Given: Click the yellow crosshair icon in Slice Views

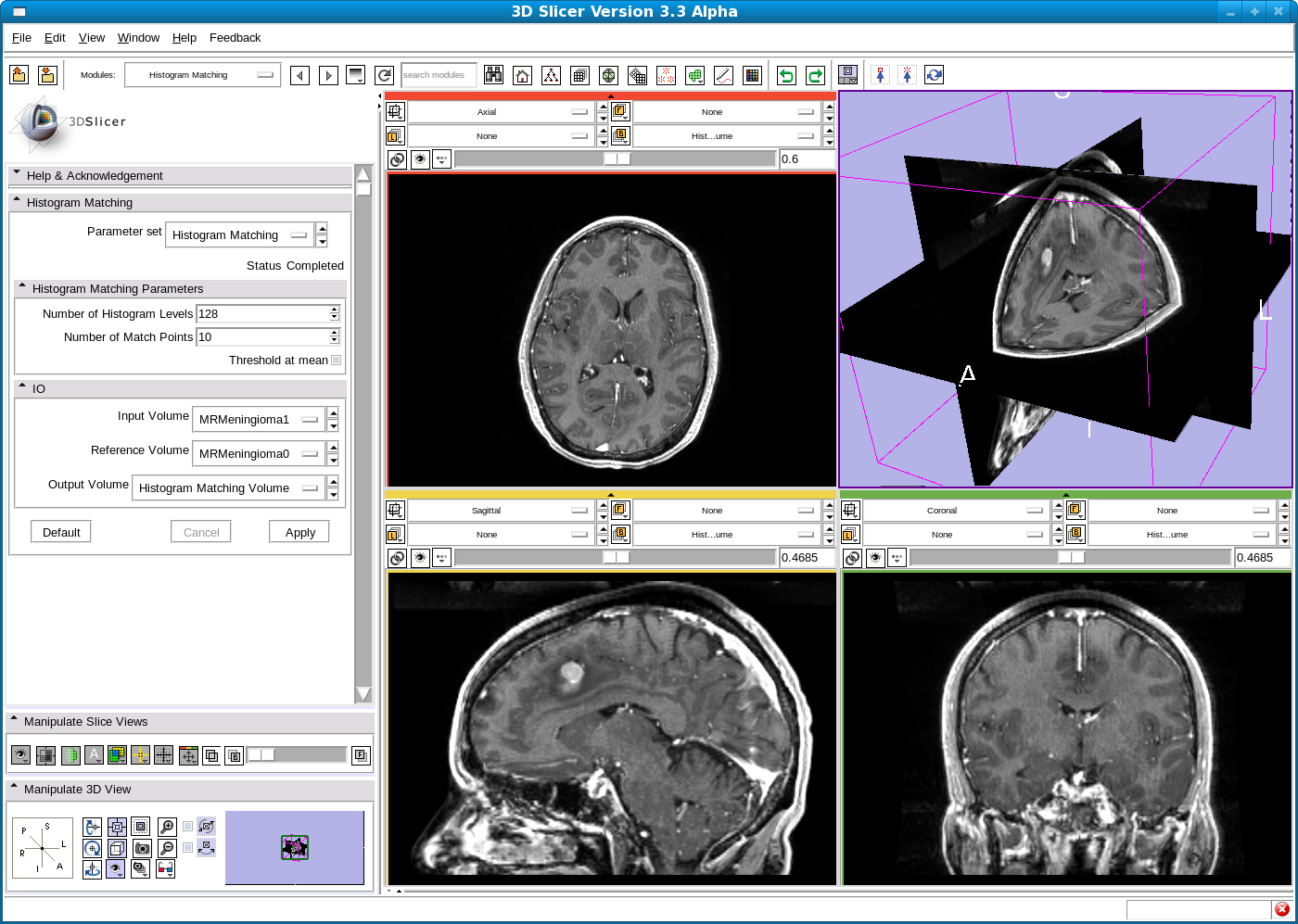Looking at the screenshot, I should click(140, 755).
